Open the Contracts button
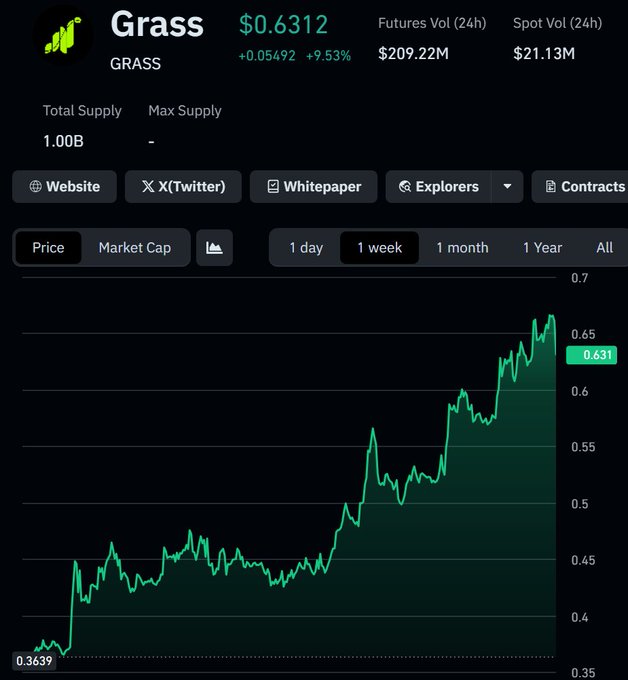 pyautogui.click(x=581, y=186)
